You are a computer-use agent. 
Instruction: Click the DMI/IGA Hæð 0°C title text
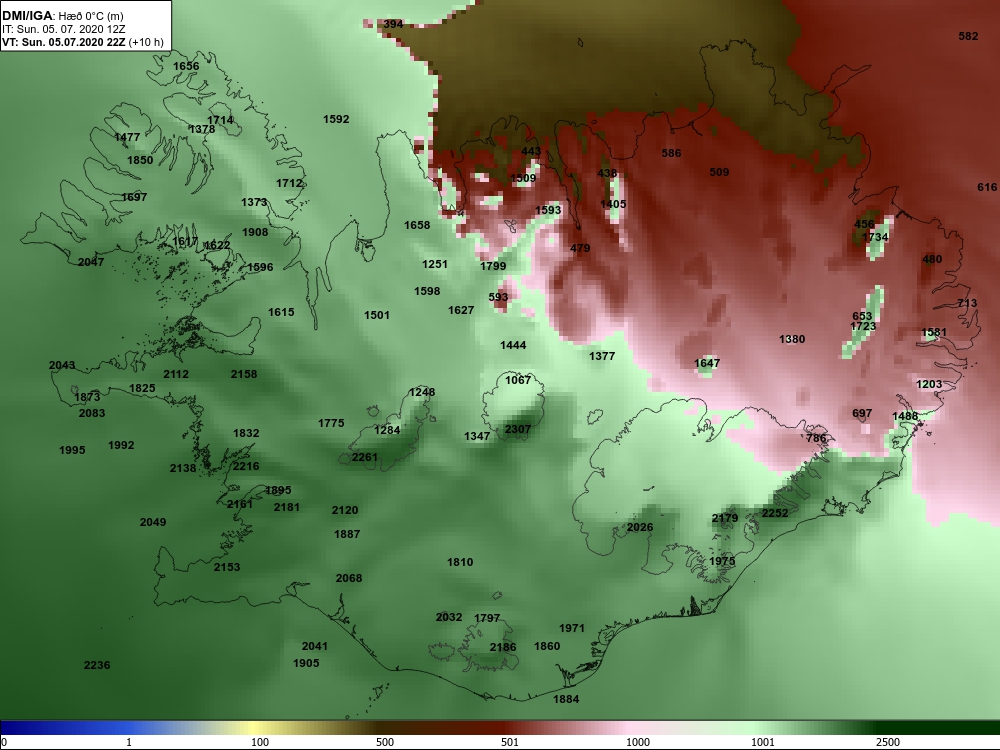63,15
